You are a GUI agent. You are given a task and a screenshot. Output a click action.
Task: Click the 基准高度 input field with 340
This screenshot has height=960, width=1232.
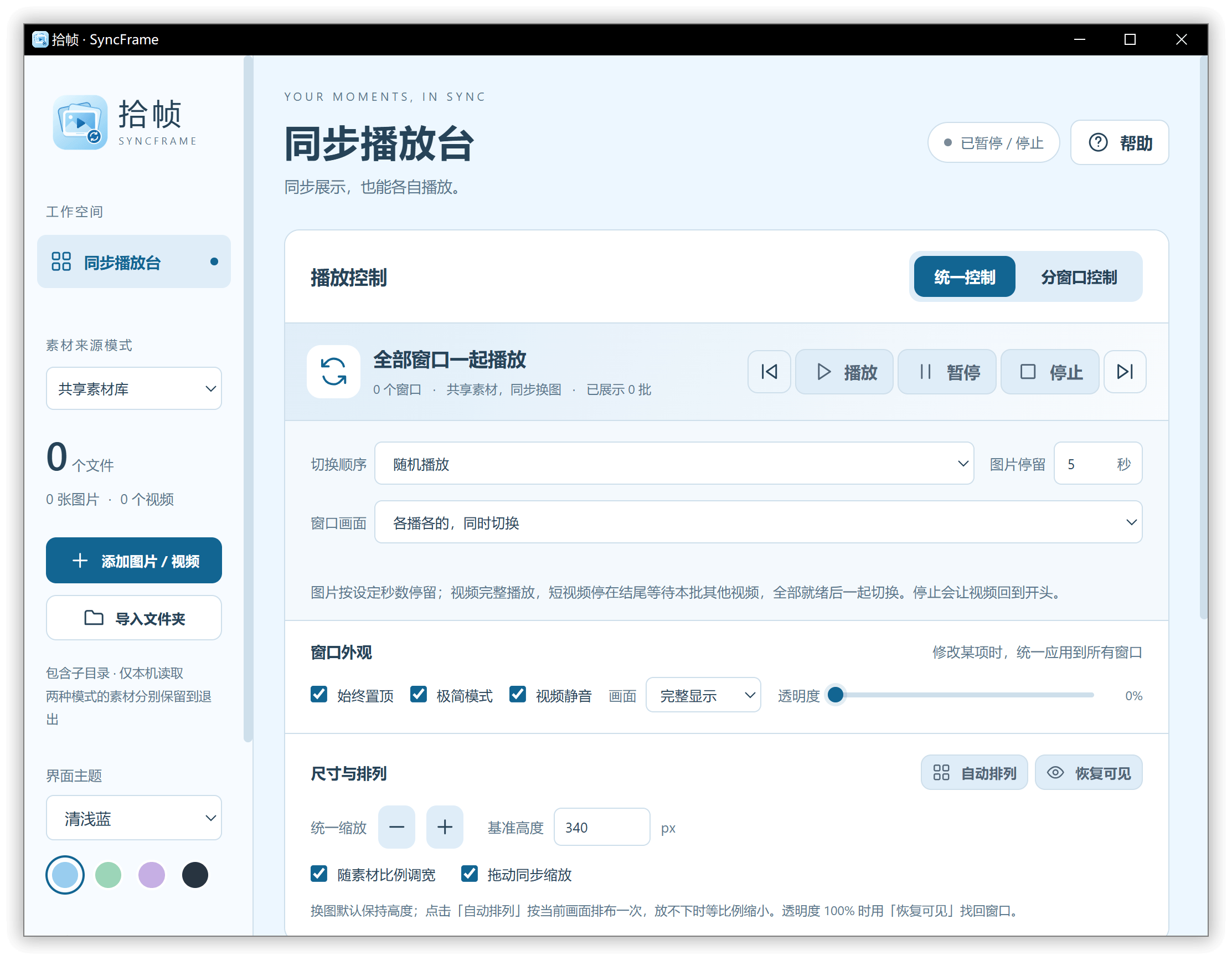[602, 828]
